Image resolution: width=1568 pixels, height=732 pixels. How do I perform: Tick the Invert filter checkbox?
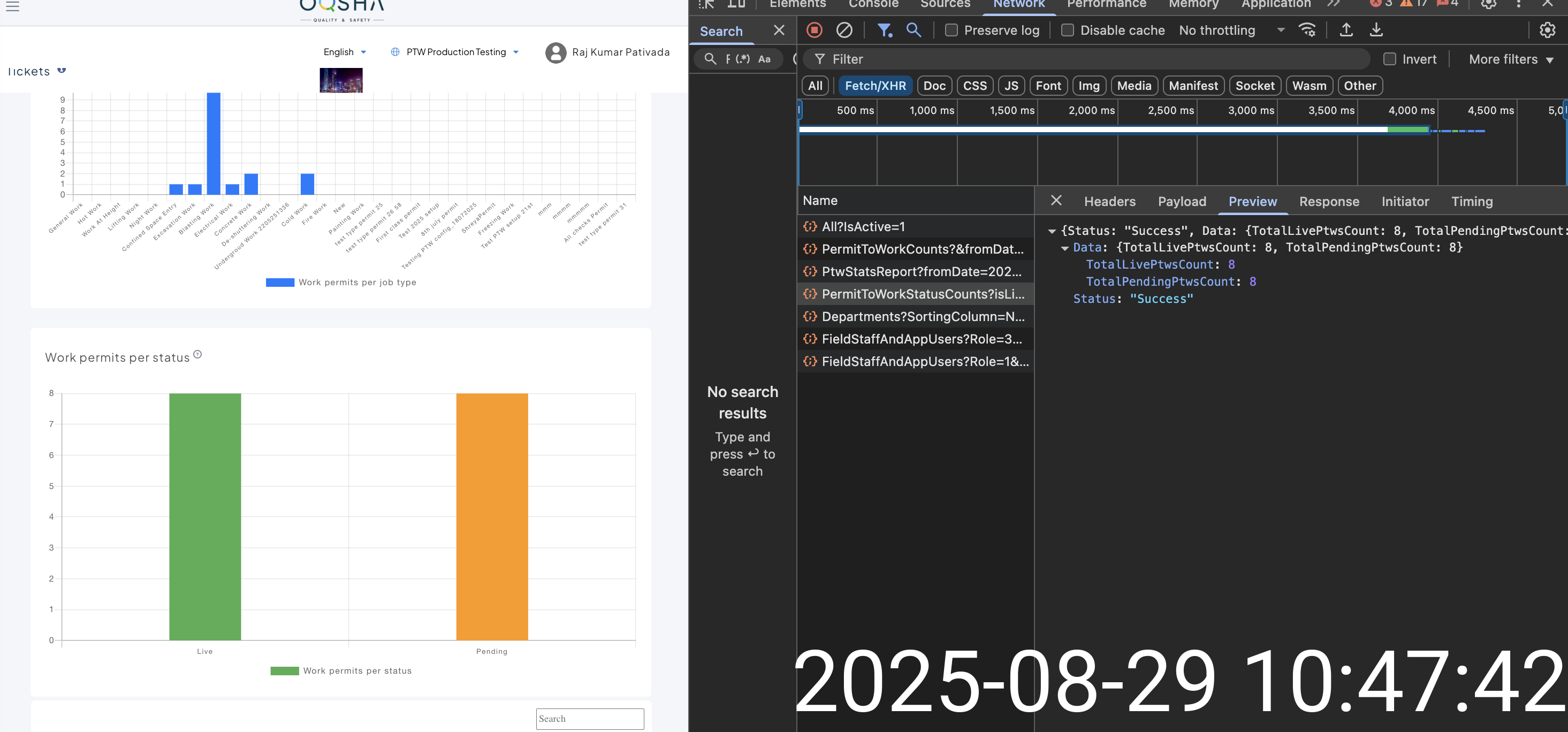tap(1389, 59)
